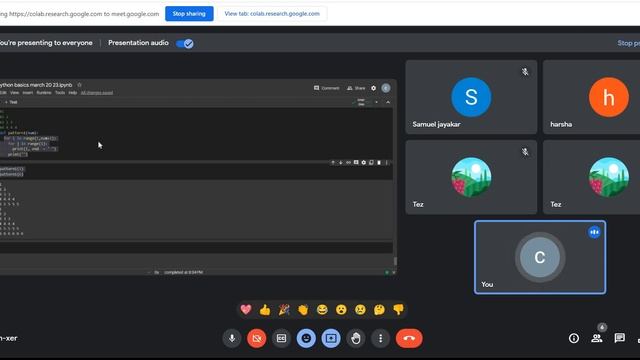This screenshot has width=640, height=360.
Task: Close the emoji reactions bar via smiley button
Action: 306,338
